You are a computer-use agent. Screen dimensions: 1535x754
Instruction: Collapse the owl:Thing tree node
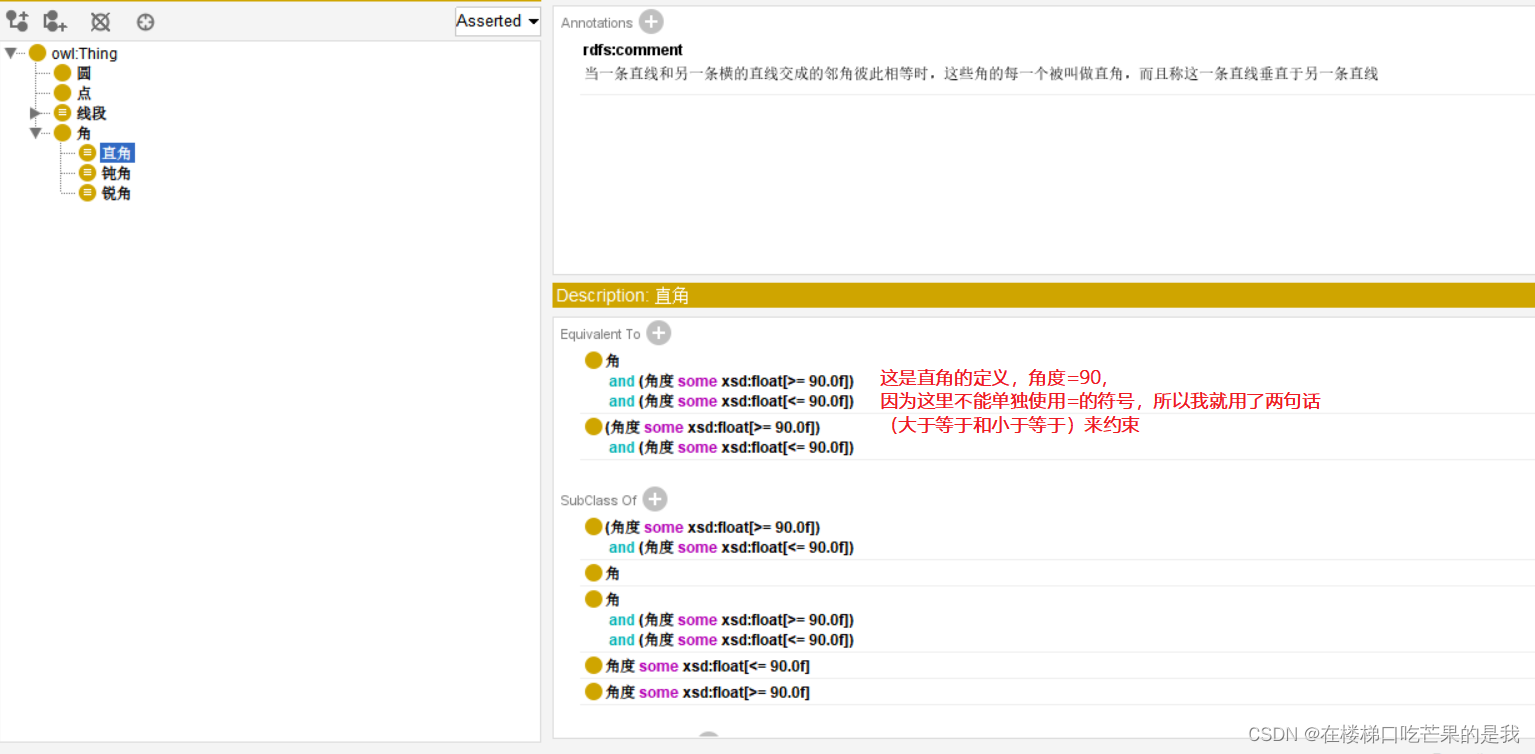click(10, 53)
